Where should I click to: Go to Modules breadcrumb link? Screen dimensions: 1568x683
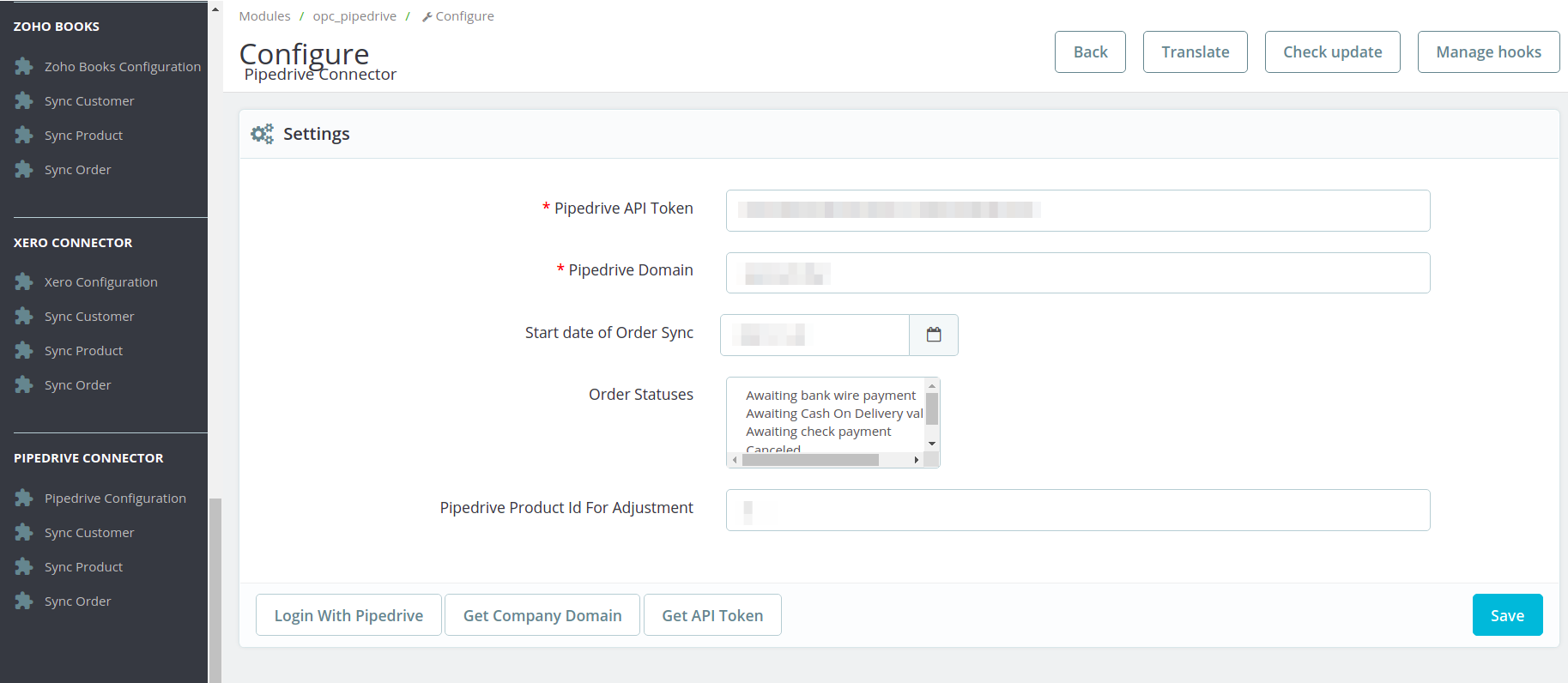264,16
